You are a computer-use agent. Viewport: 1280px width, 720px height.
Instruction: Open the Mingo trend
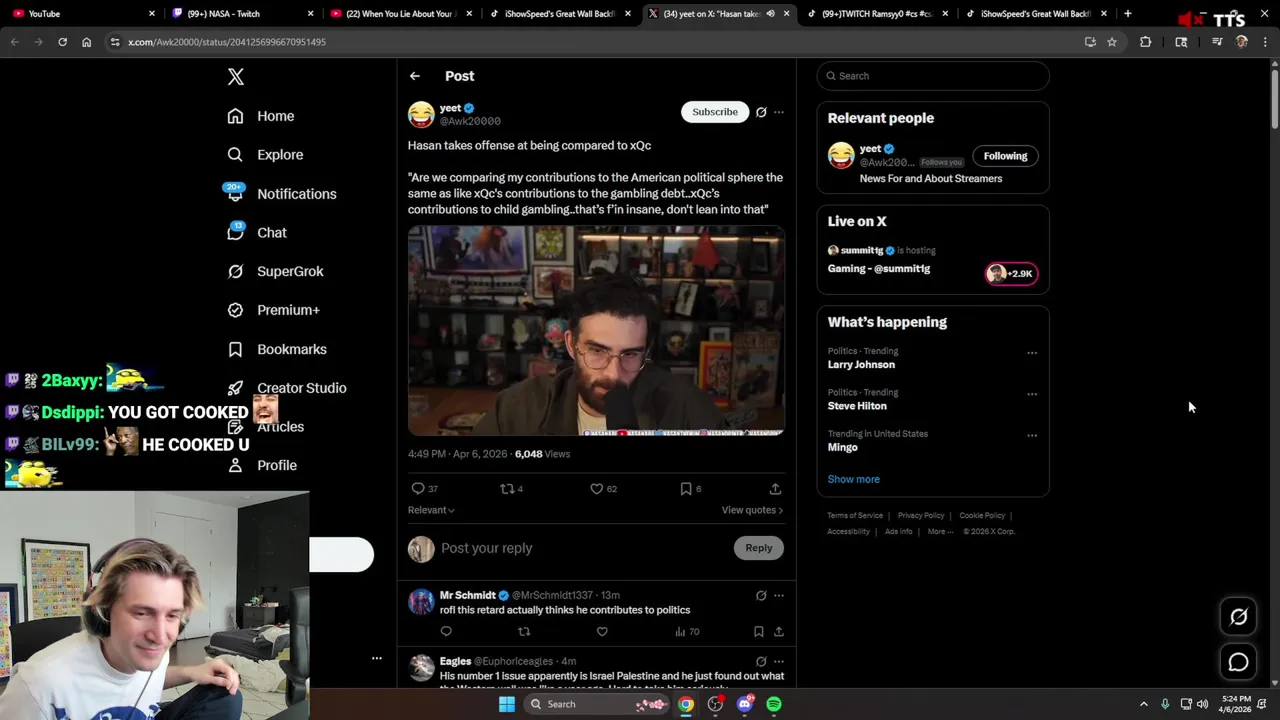pyautogui.click(x=843, y=447)
